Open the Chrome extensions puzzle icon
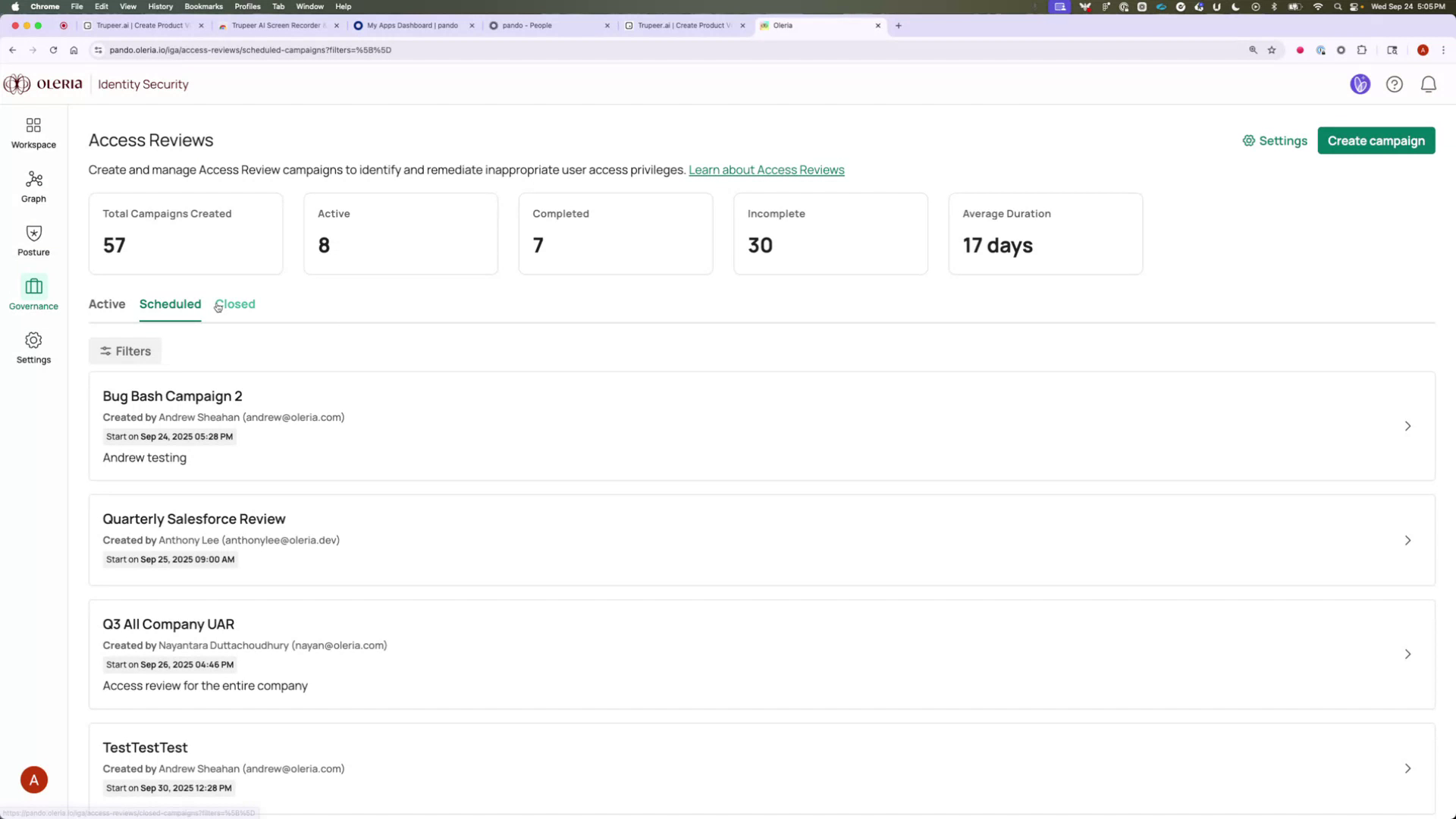The width and height of the screenshot is (1456, 819). [x=1361, y=50]
